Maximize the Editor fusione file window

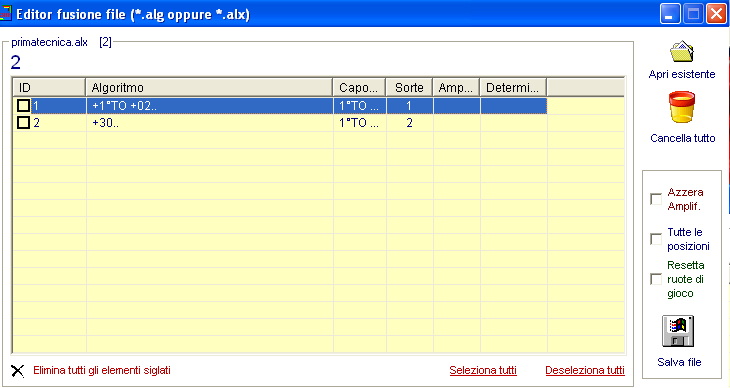coord(693,14)
